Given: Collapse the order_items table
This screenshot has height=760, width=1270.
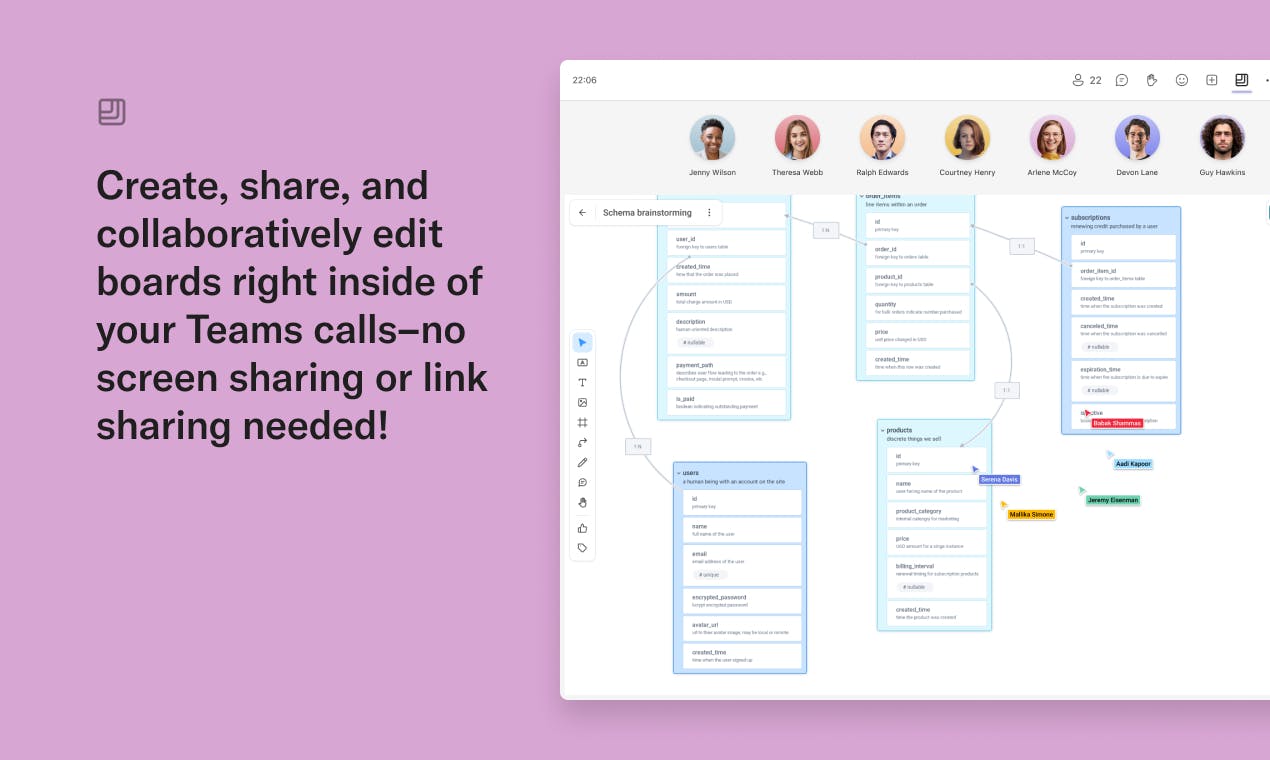Looking at the screenshot, I should click(861, 196).
